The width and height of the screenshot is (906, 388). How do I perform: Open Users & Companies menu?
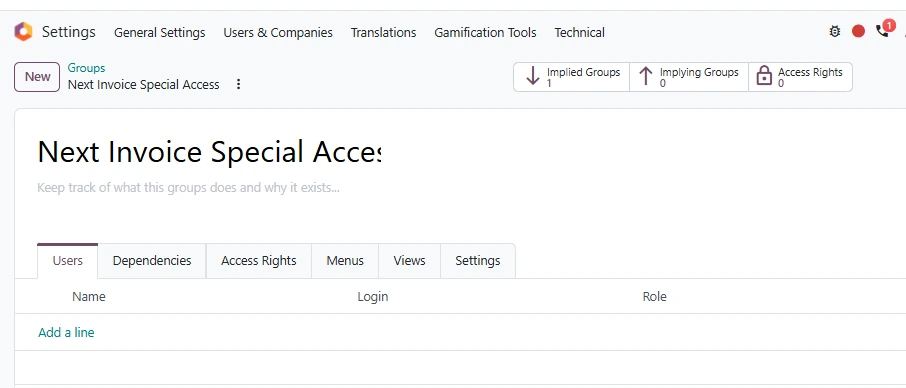[x=278, y=32]
